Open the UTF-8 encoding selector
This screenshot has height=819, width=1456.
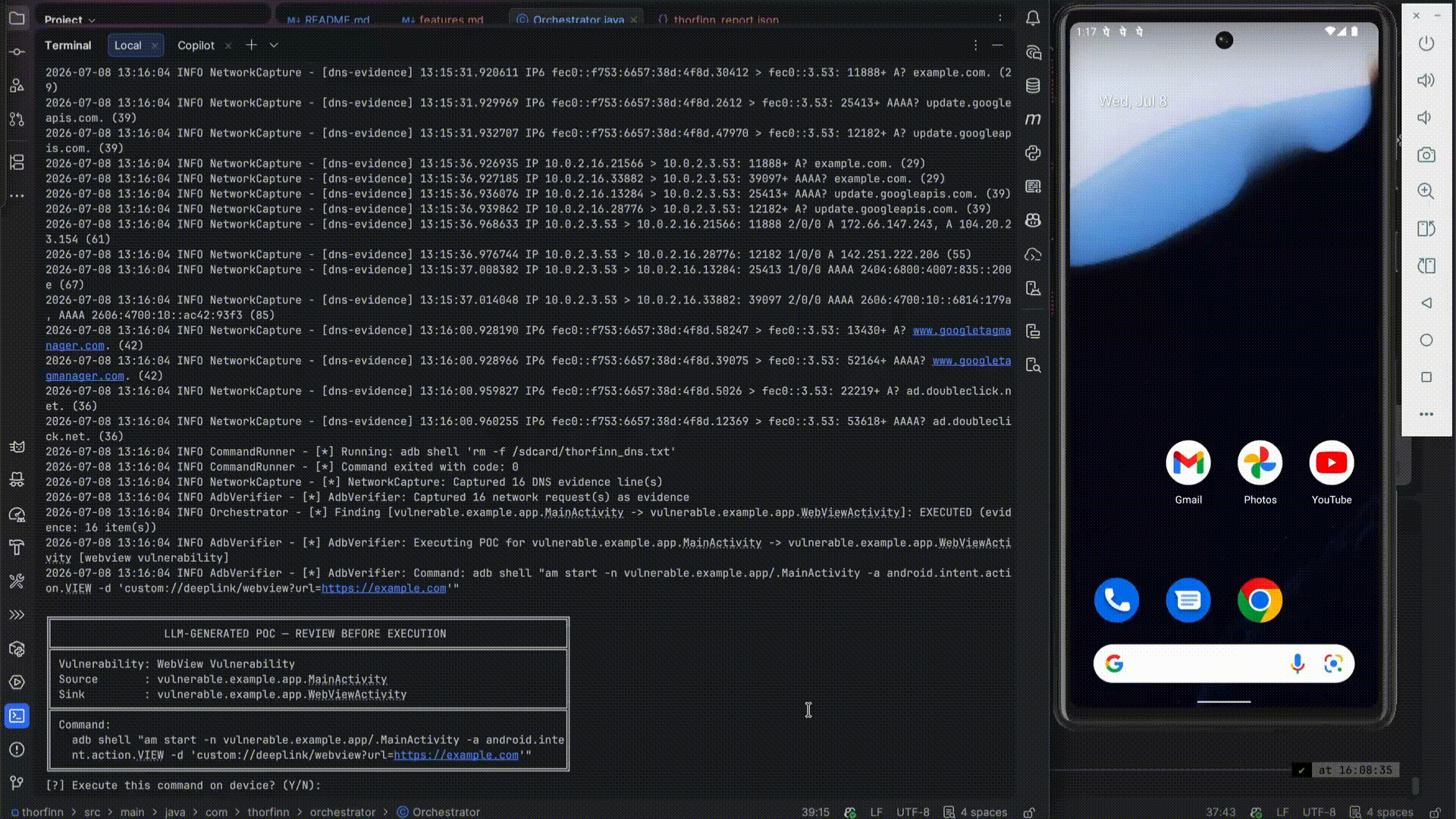912,812
